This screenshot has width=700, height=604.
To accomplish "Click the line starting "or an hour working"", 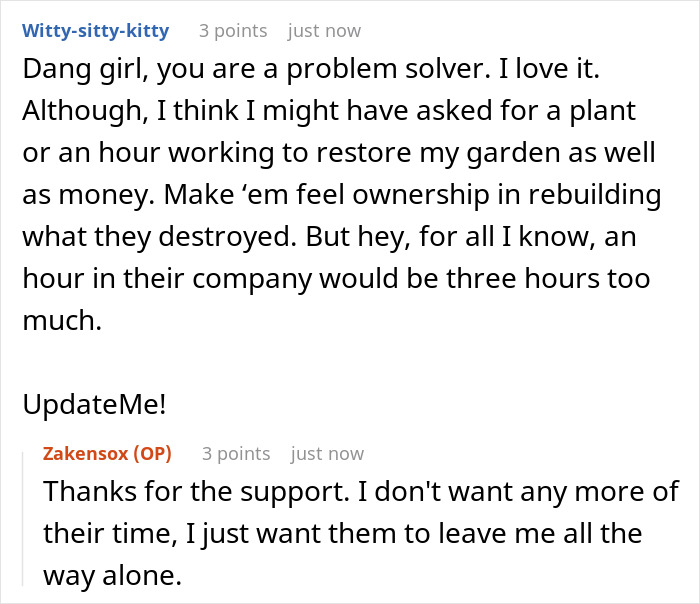I will [x=338, y=153].
